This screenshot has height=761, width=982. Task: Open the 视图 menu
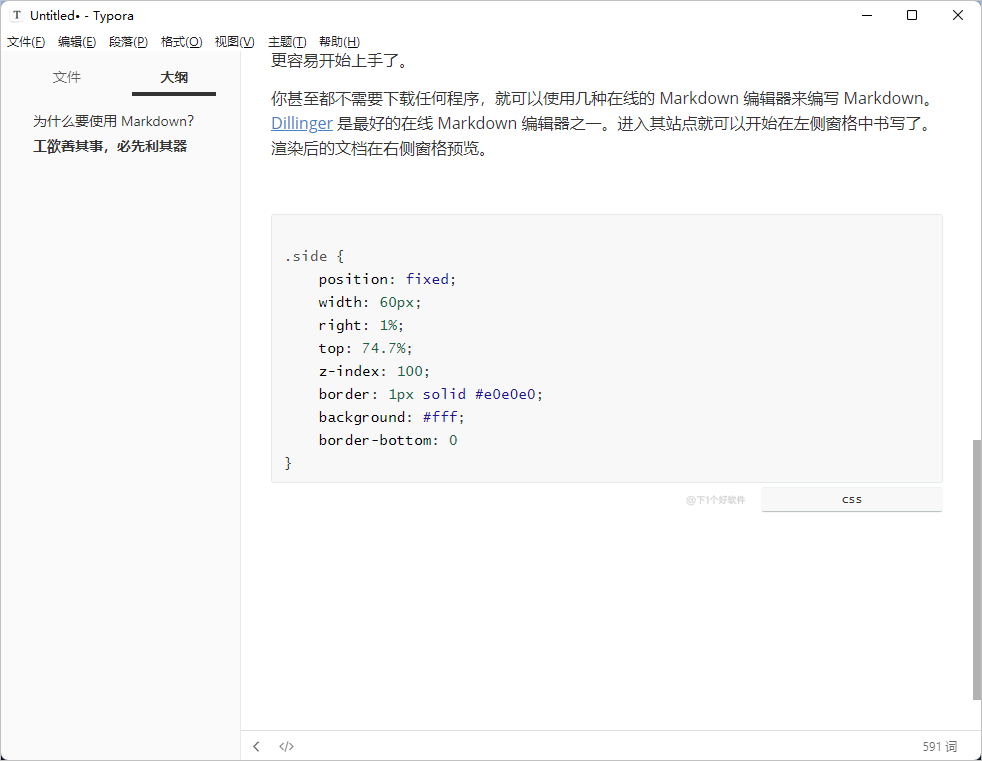coord(234,42)
